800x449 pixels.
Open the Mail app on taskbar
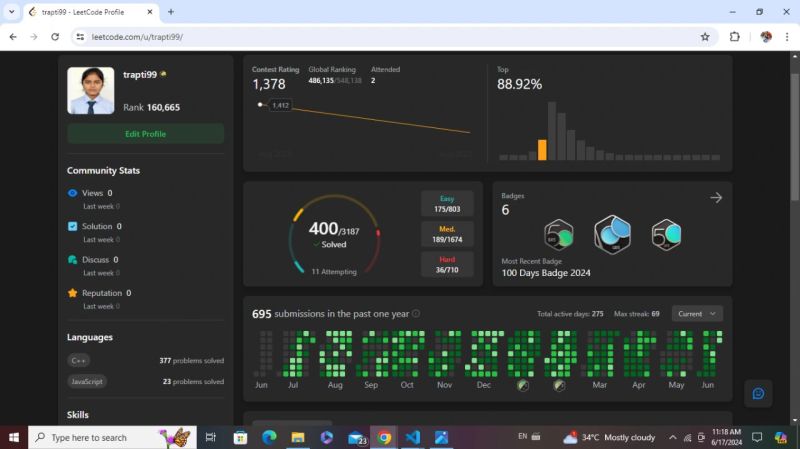pos(356,437)
